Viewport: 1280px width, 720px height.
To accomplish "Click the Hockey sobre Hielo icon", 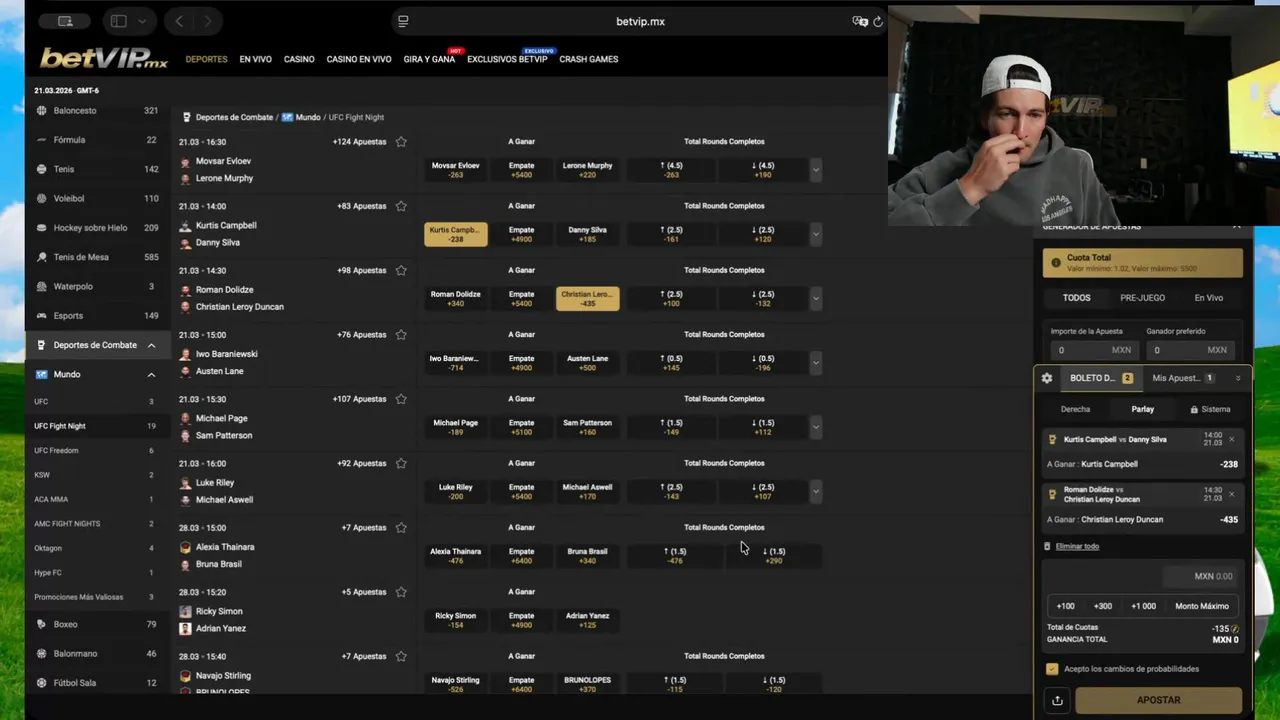I will click(x=42, y=227).
